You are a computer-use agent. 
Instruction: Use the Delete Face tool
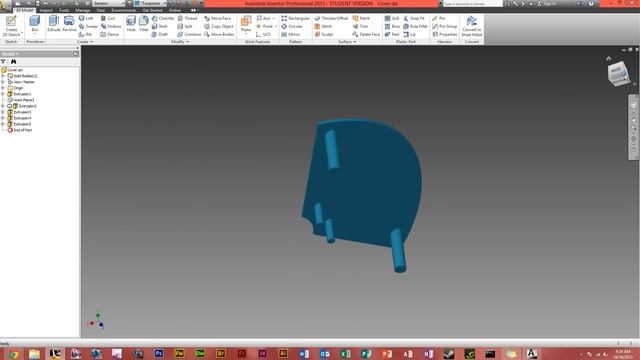click(366, 34)
